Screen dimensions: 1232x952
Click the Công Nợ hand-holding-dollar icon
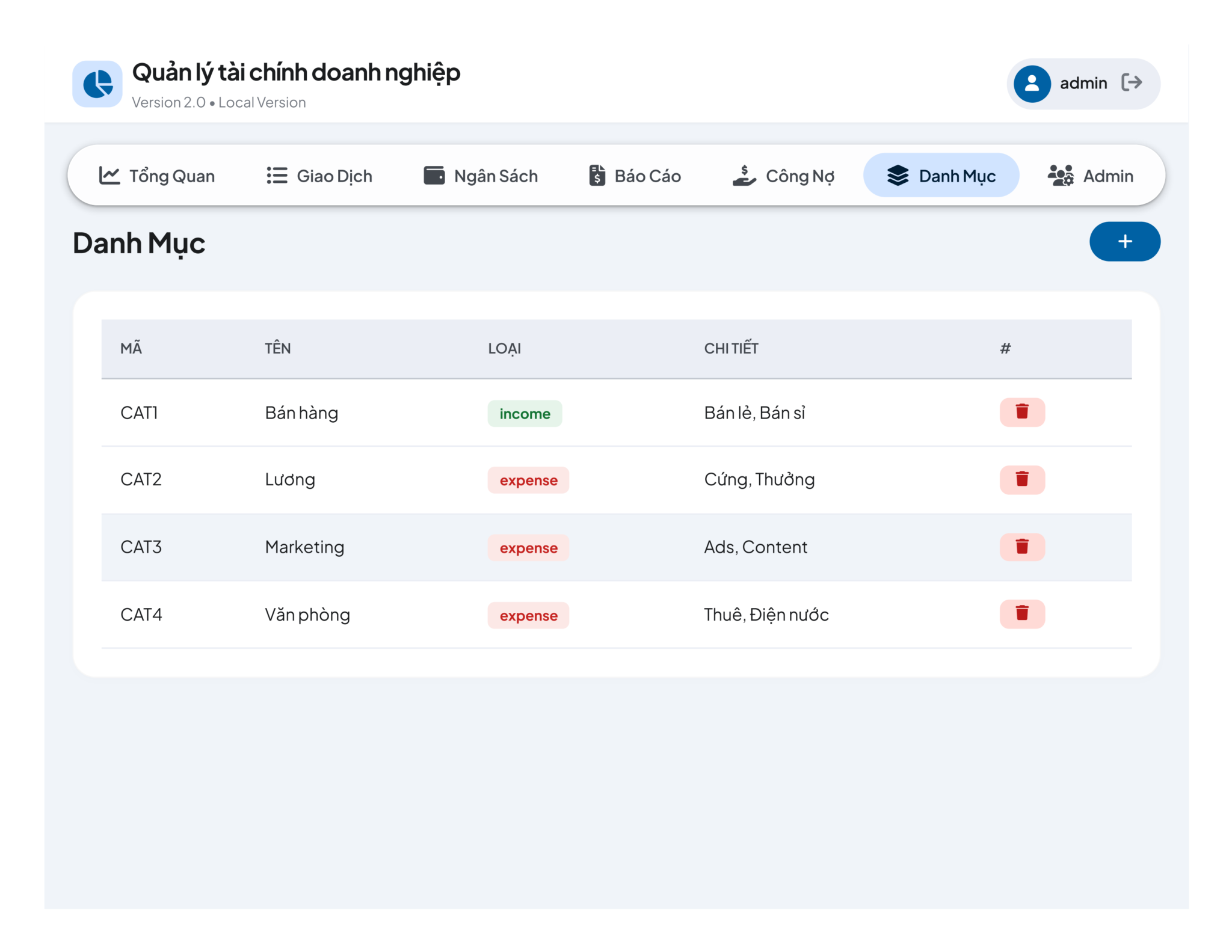[x=744, y=176]
